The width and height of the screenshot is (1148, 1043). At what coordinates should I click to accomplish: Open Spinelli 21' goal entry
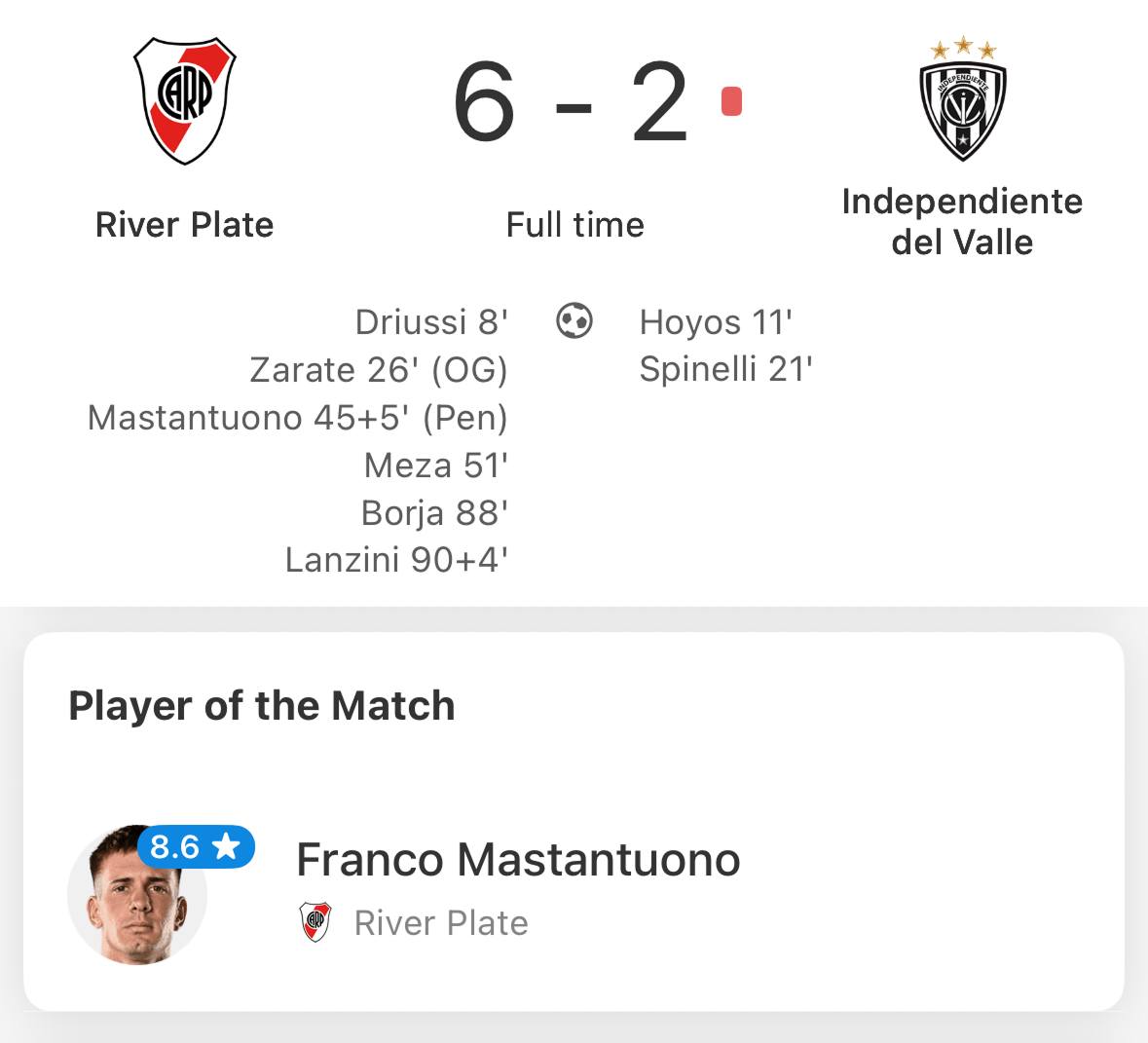tap(726, 369)
